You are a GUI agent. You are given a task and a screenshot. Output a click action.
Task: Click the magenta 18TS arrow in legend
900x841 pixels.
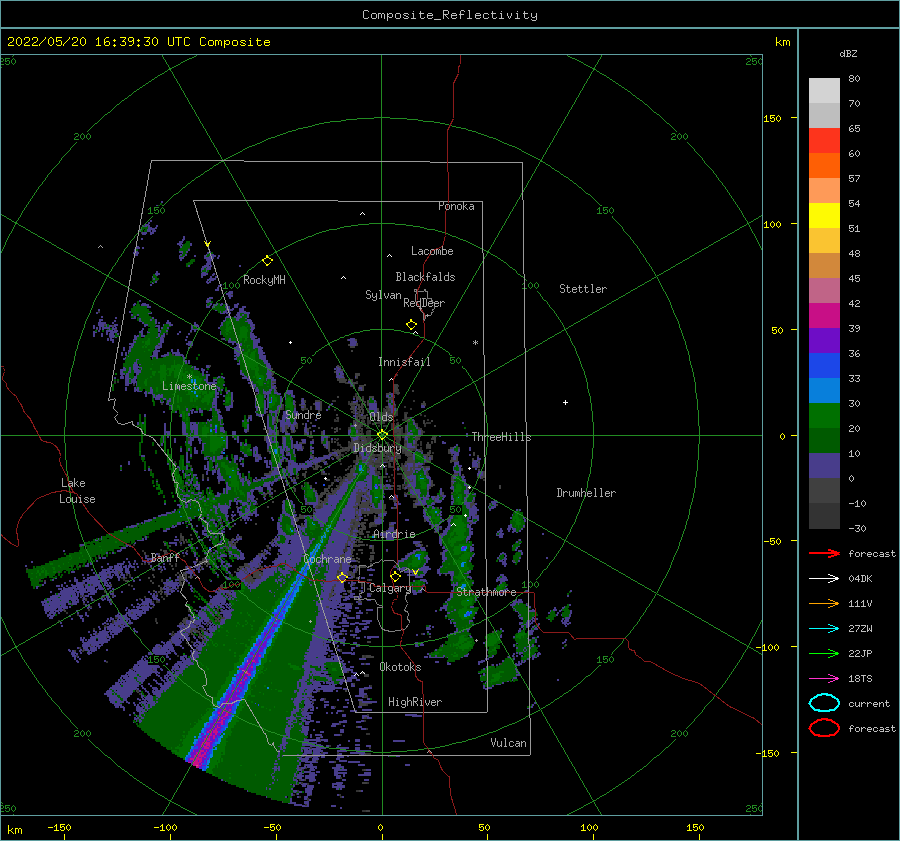(824, 679)
